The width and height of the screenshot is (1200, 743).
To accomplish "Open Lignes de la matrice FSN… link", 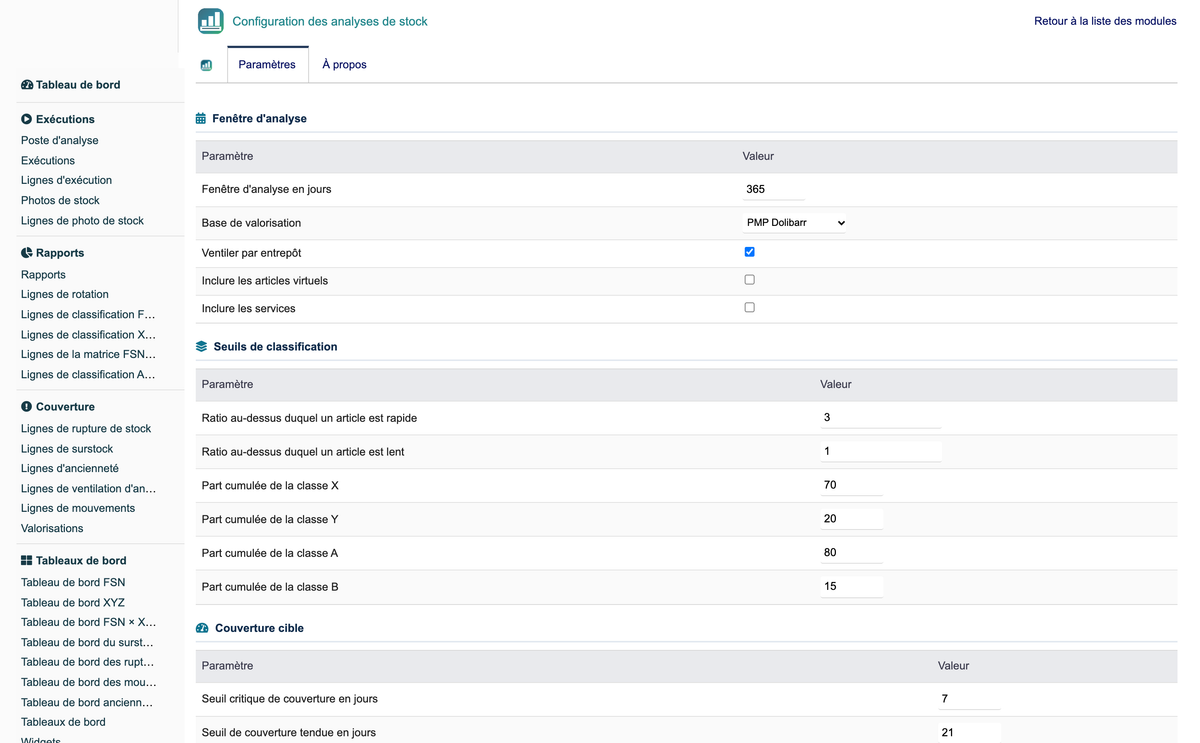I will pos(88,355).
